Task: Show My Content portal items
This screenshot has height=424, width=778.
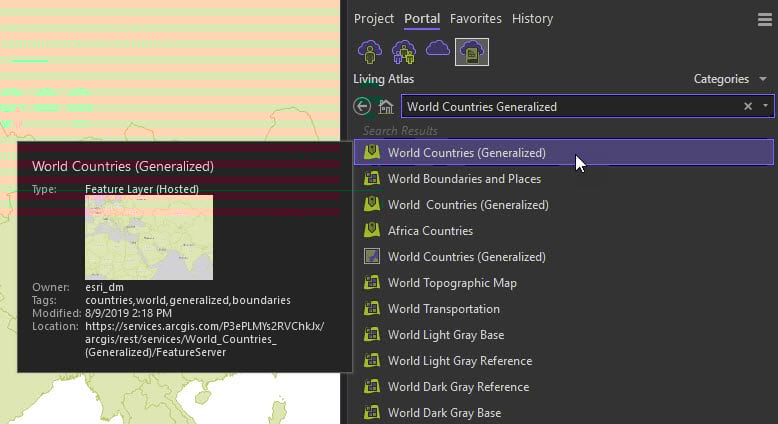Action: pyautogui.click(x=370, y=52)
